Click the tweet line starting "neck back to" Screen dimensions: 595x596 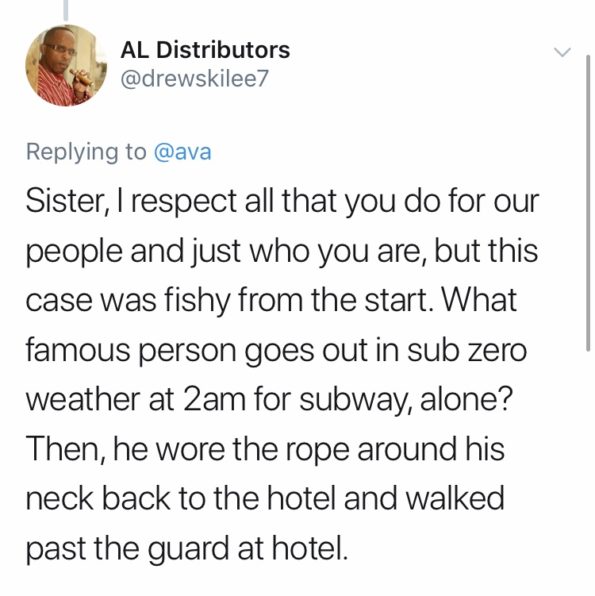tap(265, 498)
